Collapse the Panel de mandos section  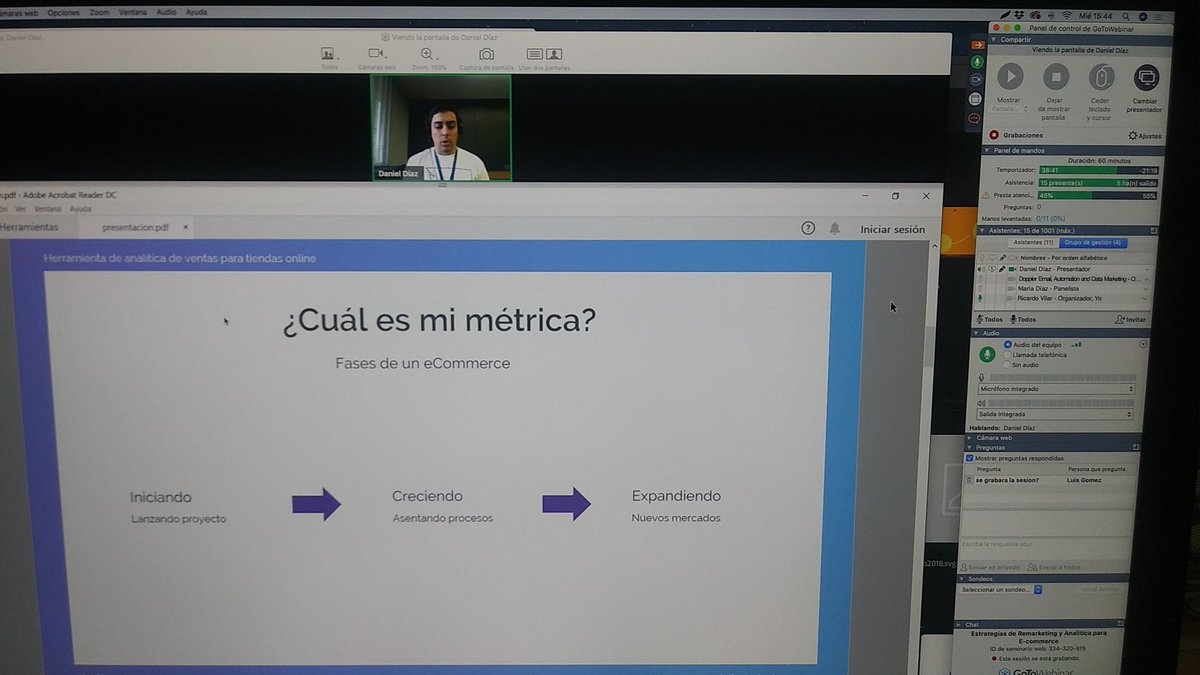pyautogui.click(x=988, y=150)
